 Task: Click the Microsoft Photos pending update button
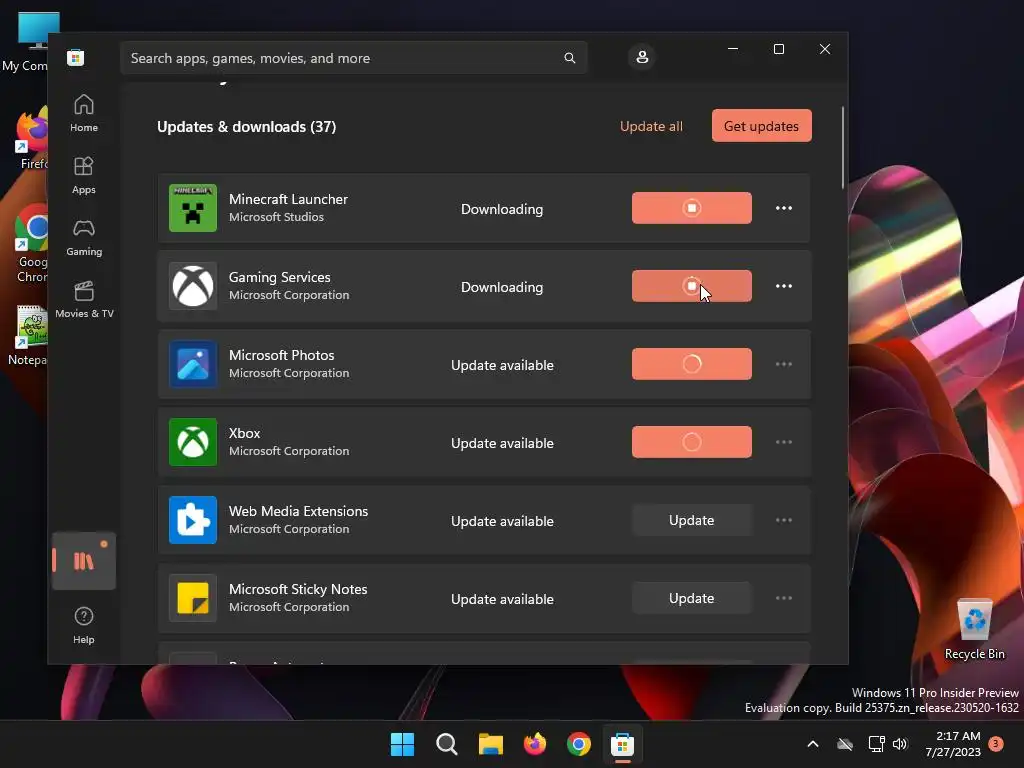click(692, 364)
